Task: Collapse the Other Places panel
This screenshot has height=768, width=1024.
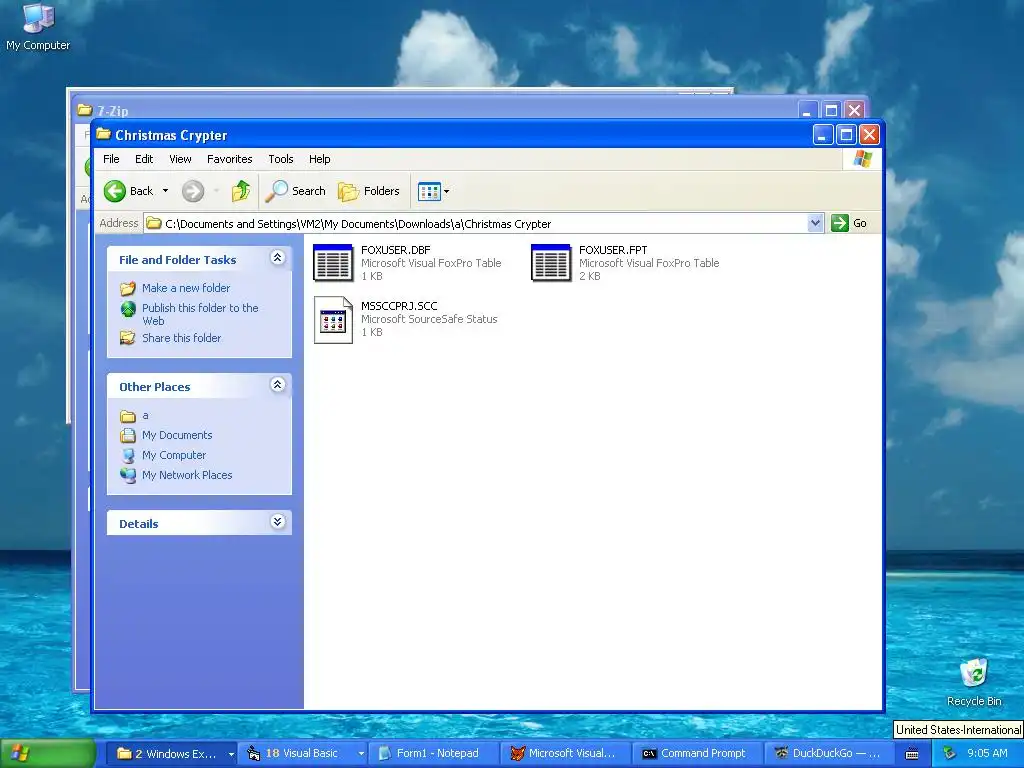Action: pos(278,385)
